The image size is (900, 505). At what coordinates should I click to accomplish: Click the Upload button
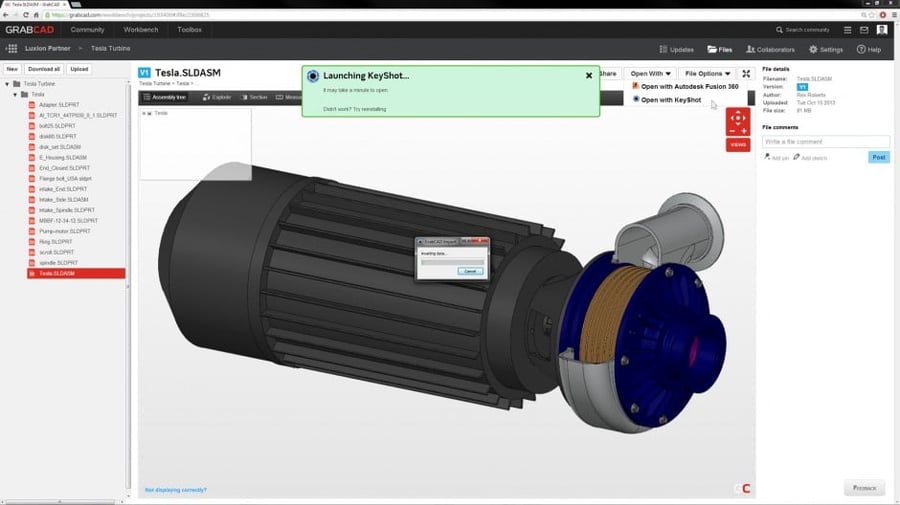pyautogui.click(x=79, y=69)
